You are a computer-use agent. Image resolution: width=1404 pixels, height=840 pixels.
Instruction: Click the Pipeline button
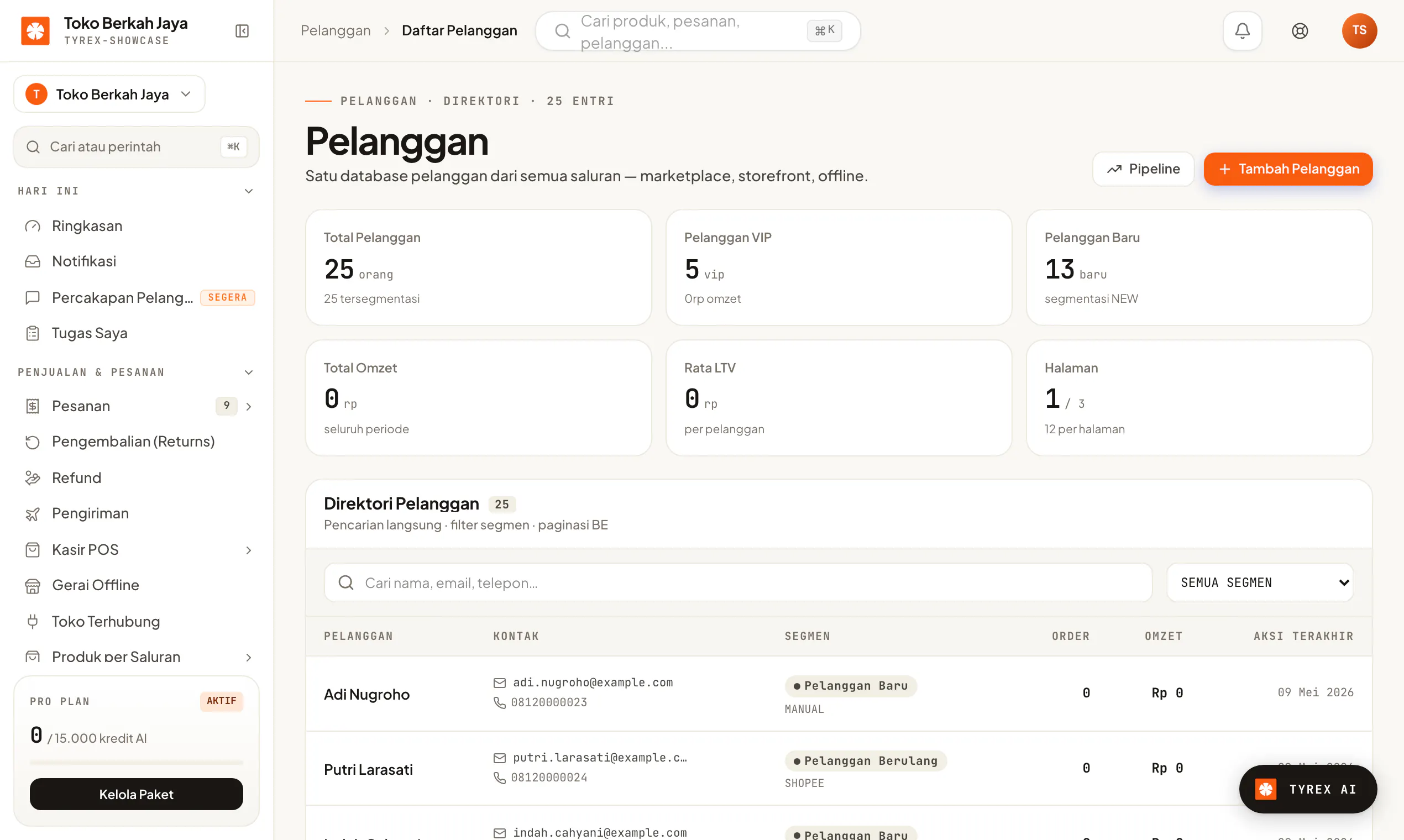pyautogui.click(x=1143, y=169)
